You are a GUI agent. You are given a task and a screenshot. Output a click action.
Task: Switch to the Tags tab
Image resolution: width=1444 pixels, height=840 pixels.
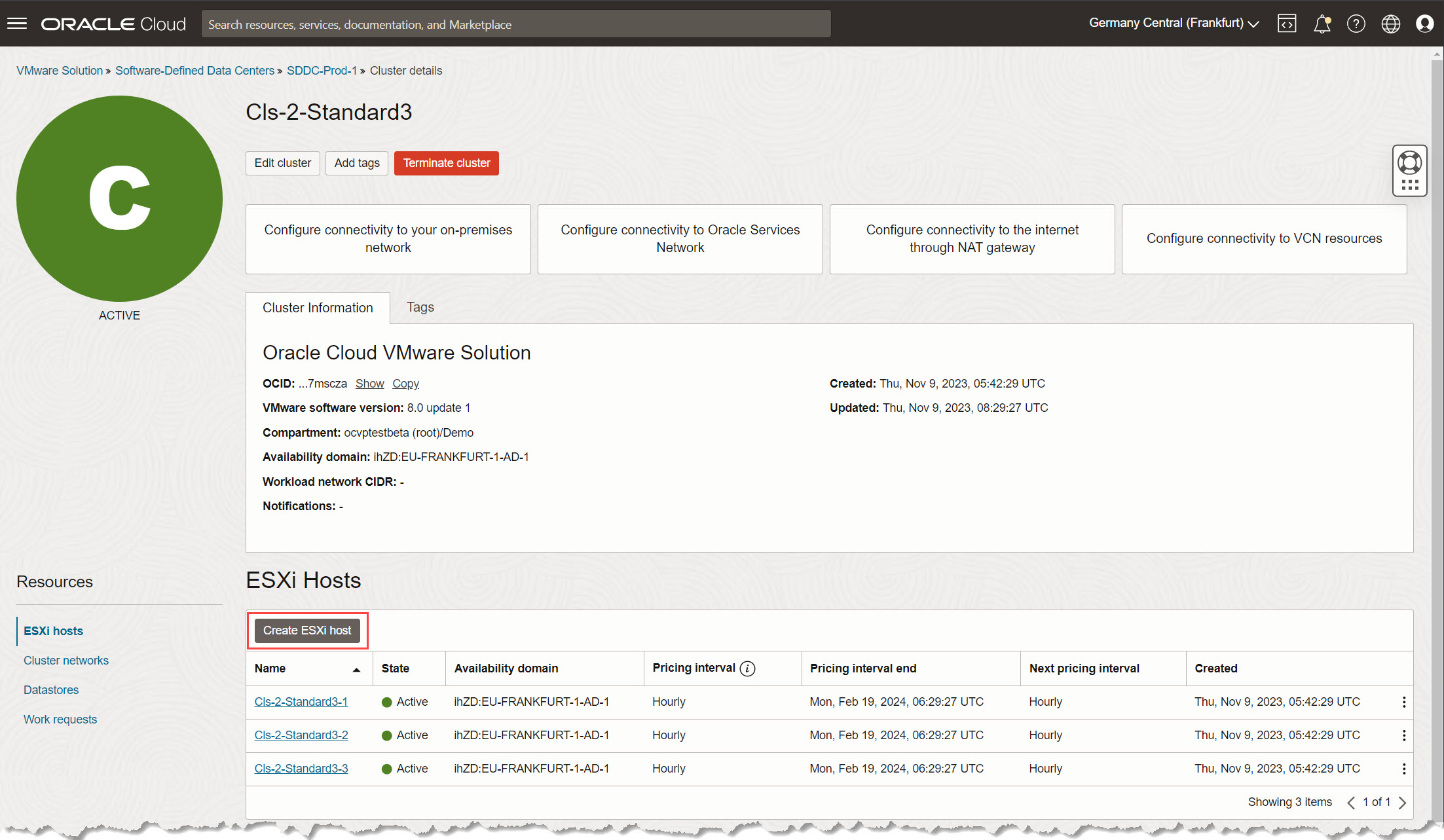click(420, 307)
